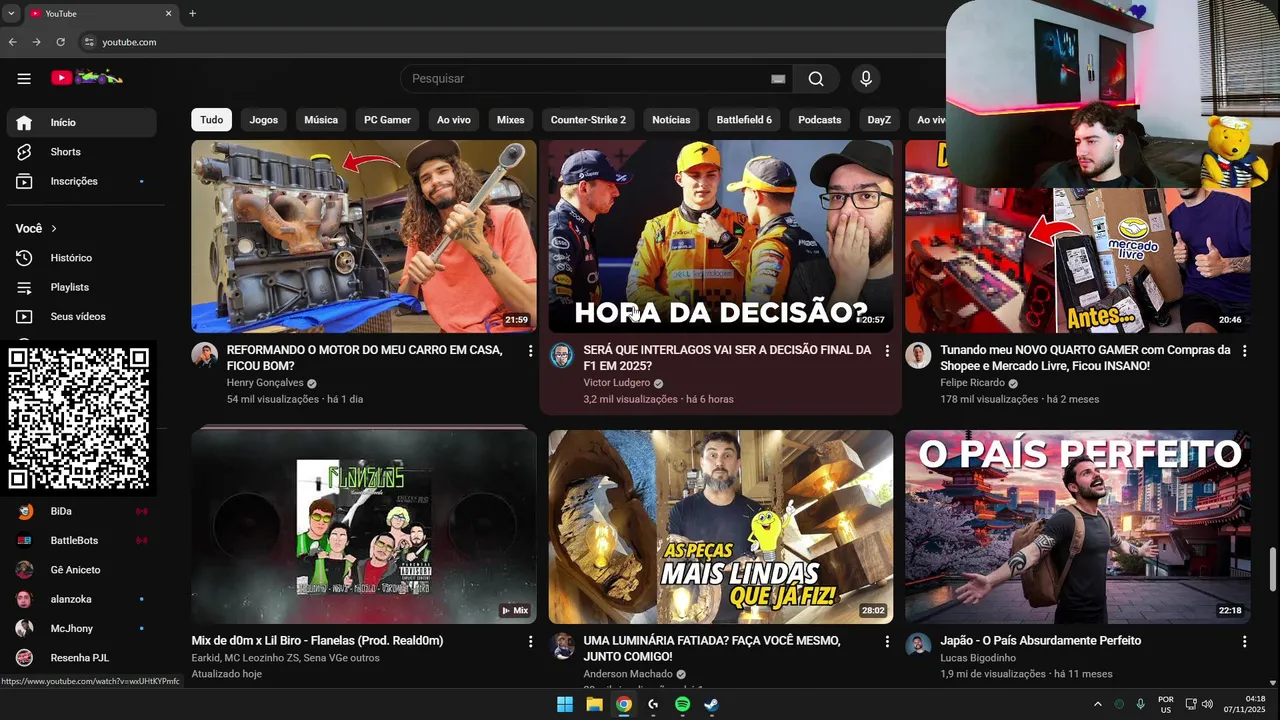Click the magnifier search button
Image resolution: width=1280 pixels, height=720 pixels.
816,79
